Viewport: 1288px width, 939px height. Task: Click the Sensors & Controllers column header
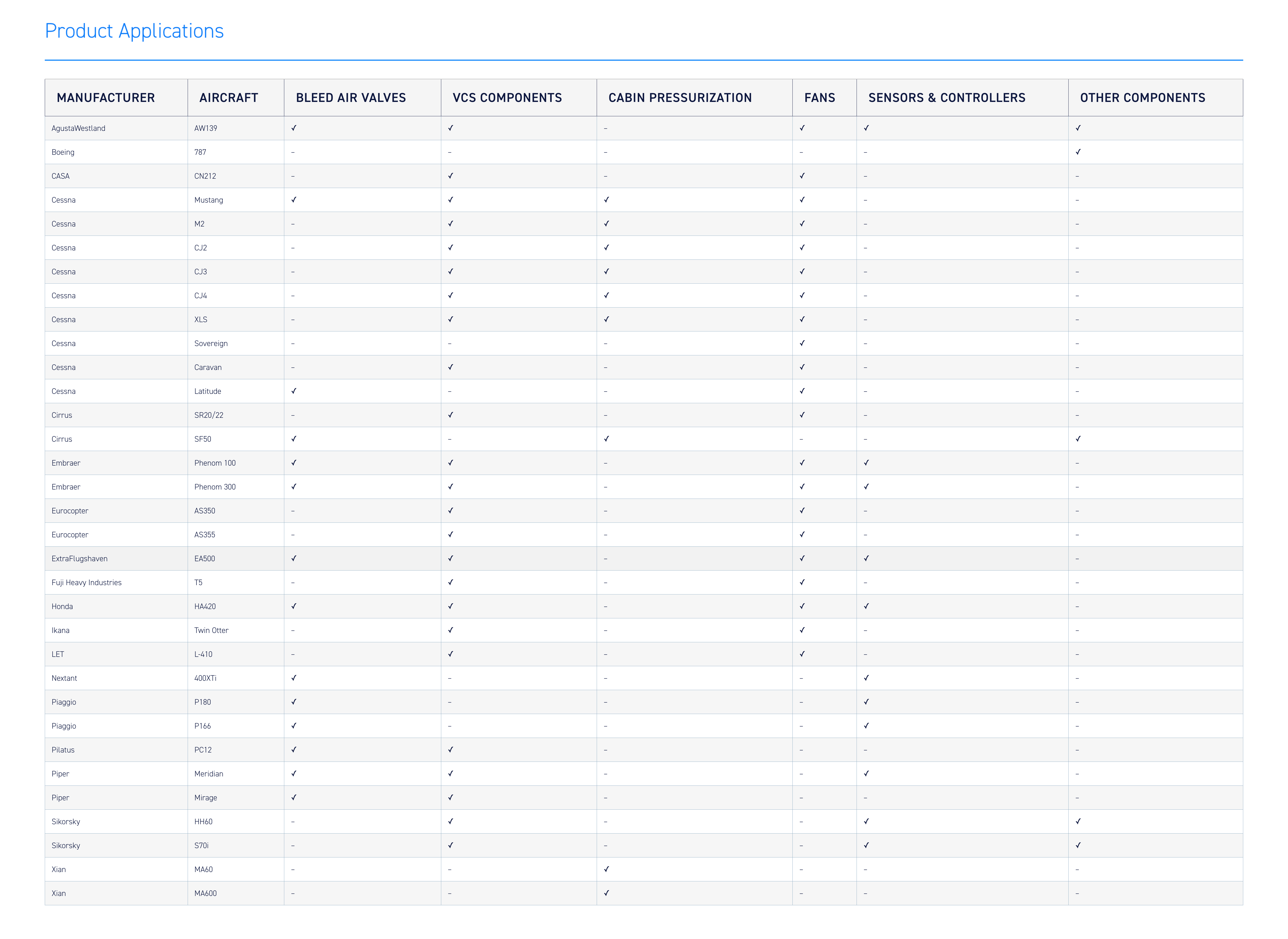(947, 98)
